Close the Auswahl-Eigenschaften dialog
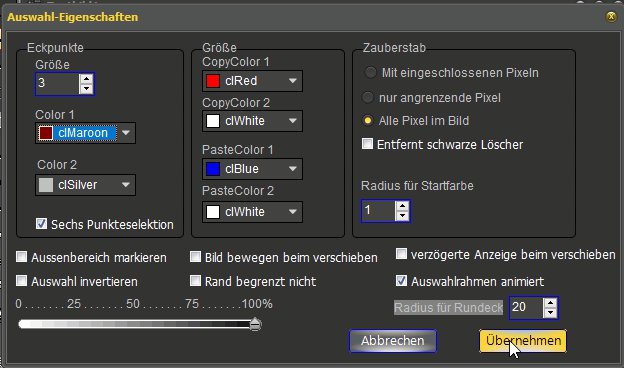Image resolution: width=624 pixels, height=368 pixels. (x=611, y=16)
